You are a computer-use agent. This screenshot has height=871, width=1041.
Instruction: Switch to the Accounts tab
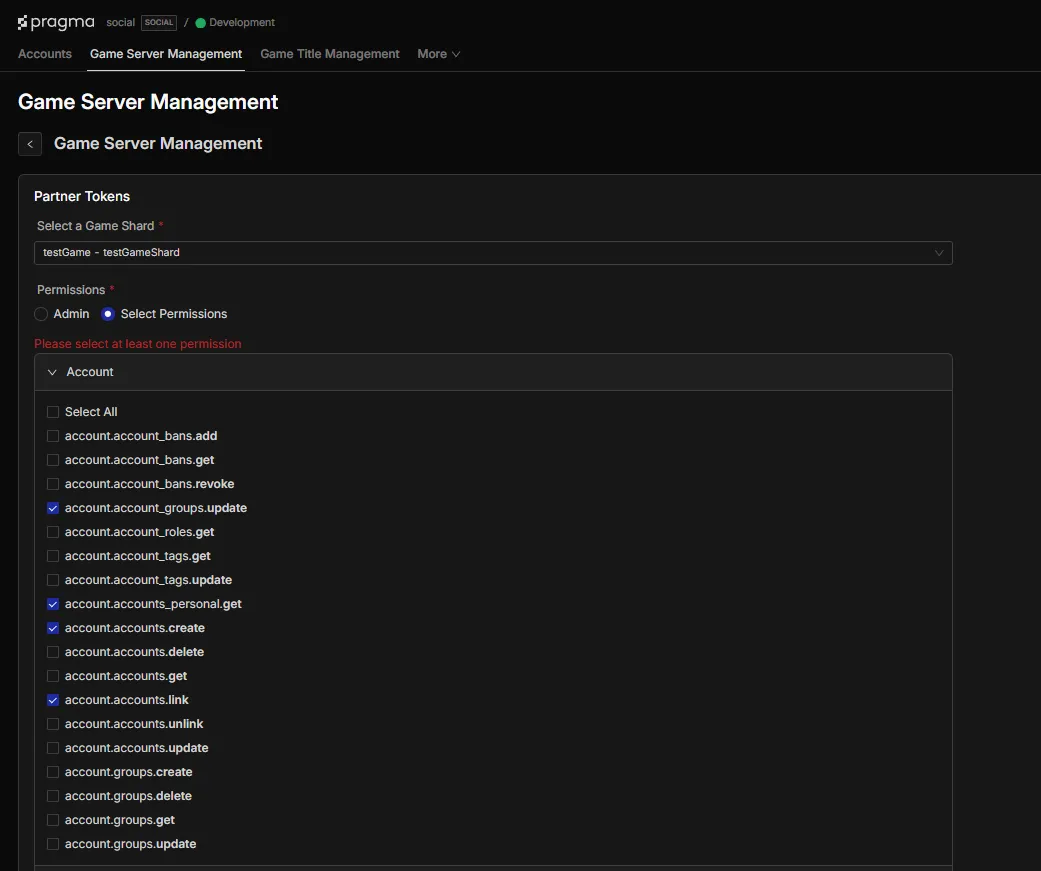[x=44, y=54]
